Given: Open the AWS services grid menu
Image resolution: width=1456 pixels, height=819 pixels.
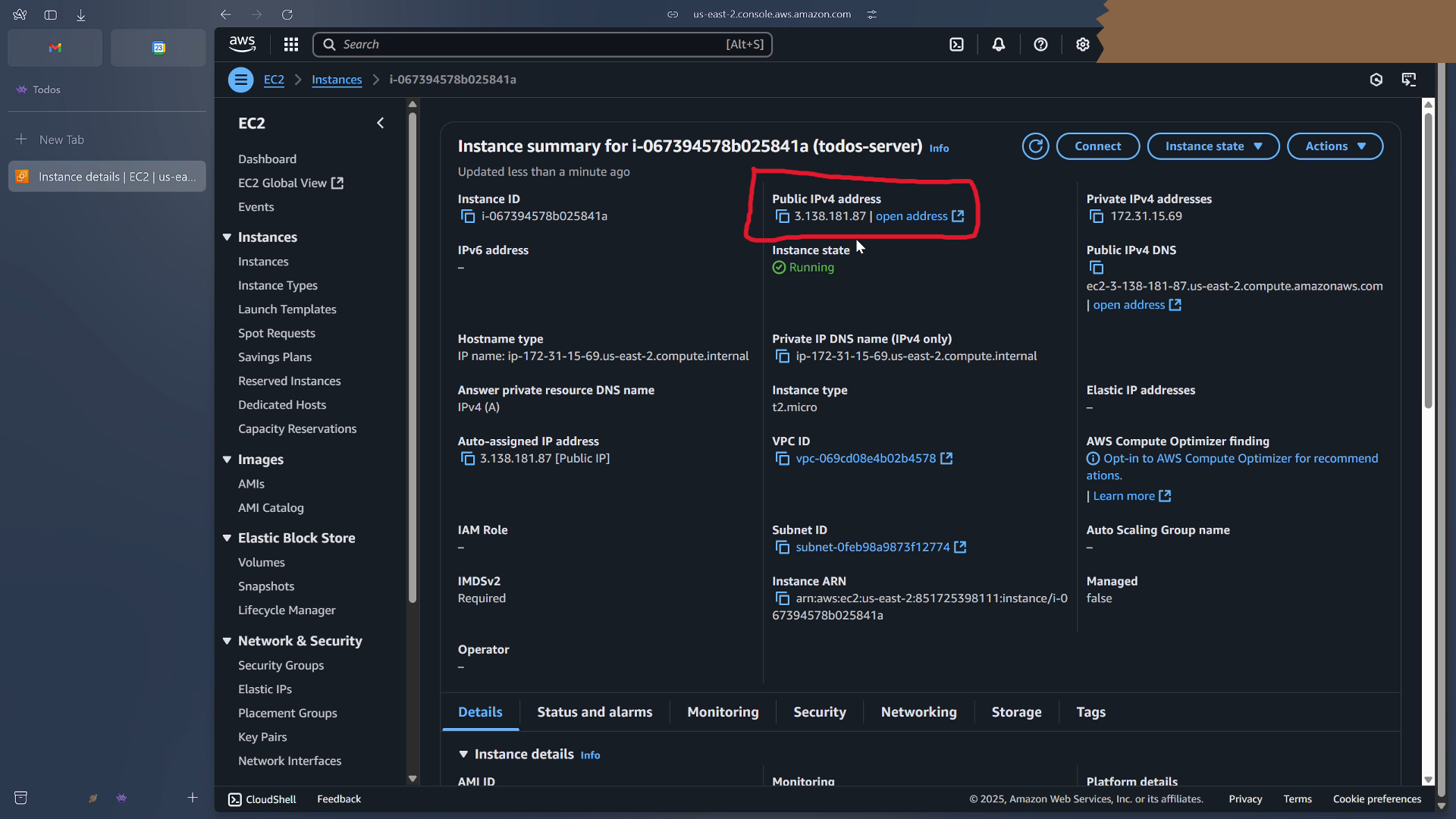Looking at the screenshot, I should (x=291, y=45).
